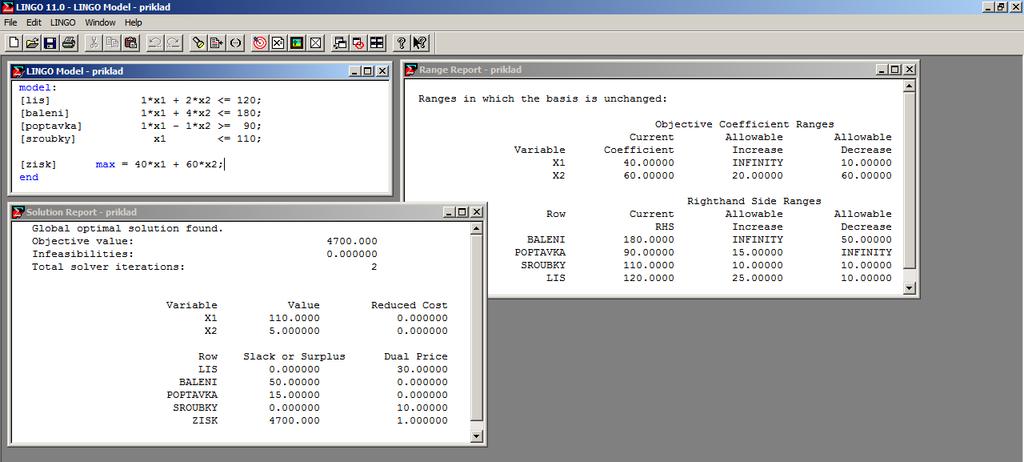Click the Match Parenthesis toolbar icon

coord(235,43)
